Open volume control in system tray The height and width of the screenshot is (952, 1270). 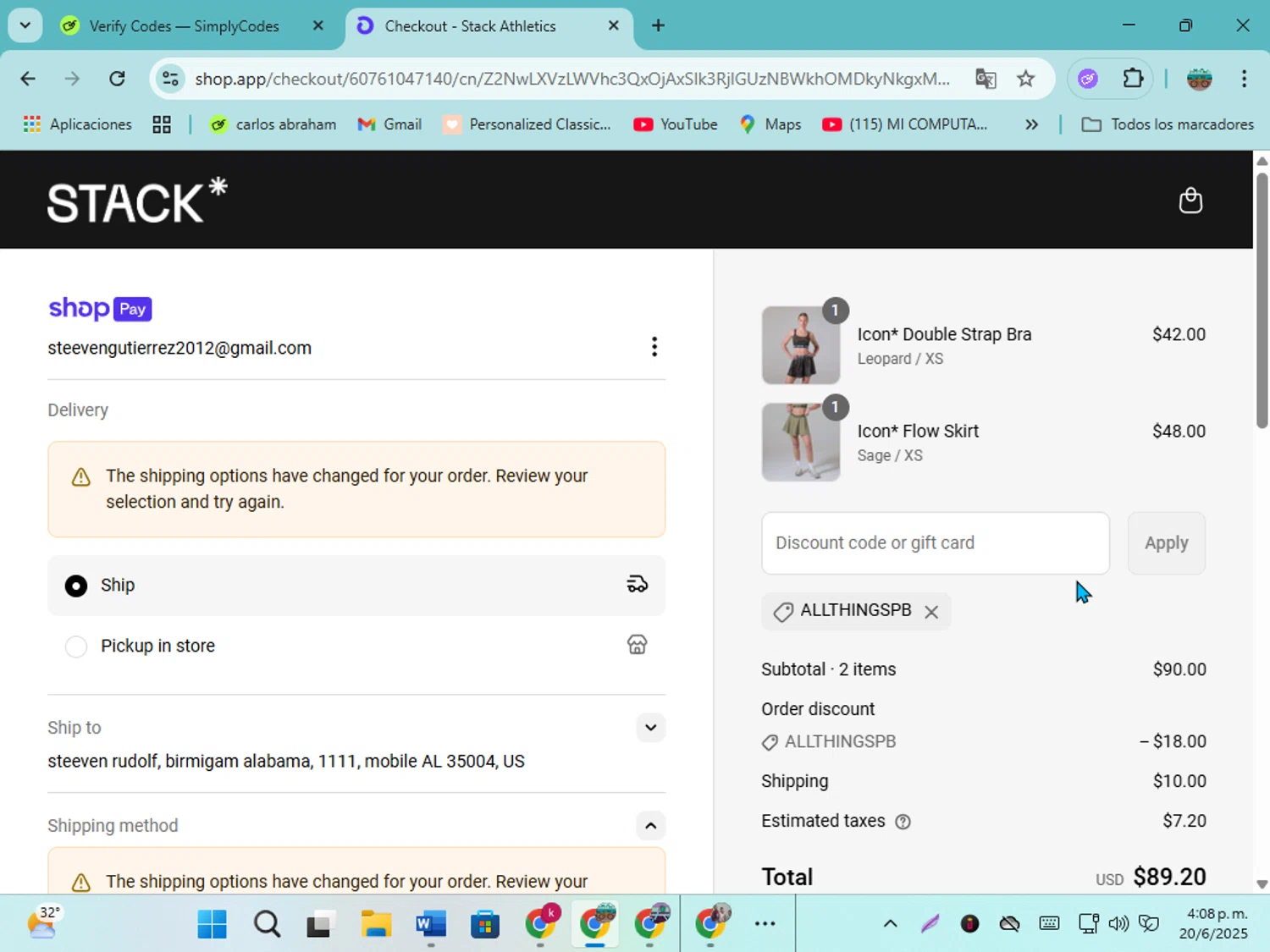tap(1118, 923)
